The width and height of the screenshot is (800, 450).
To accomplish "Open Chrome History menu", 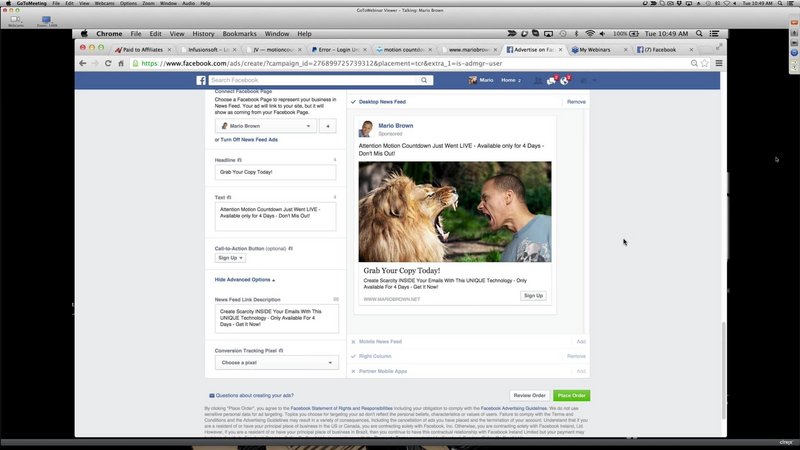I will coord(203,34).
